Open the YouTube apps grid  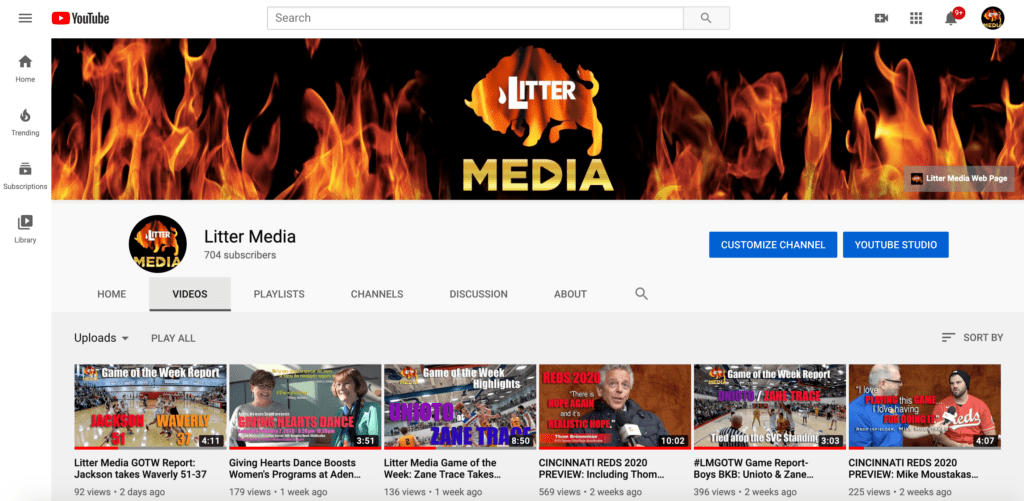[916, 18]
